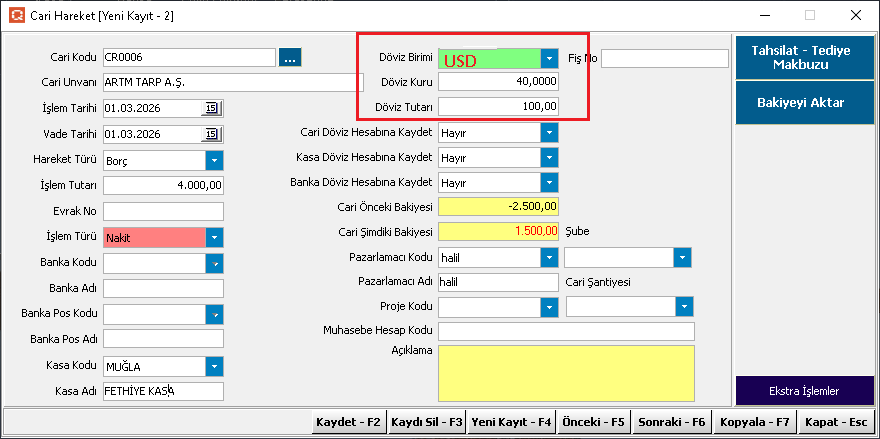Image resolution: width=880 pixels, height=439 pixels.
Task: Expand Hareket Türü dropdown
Action: 214,161
